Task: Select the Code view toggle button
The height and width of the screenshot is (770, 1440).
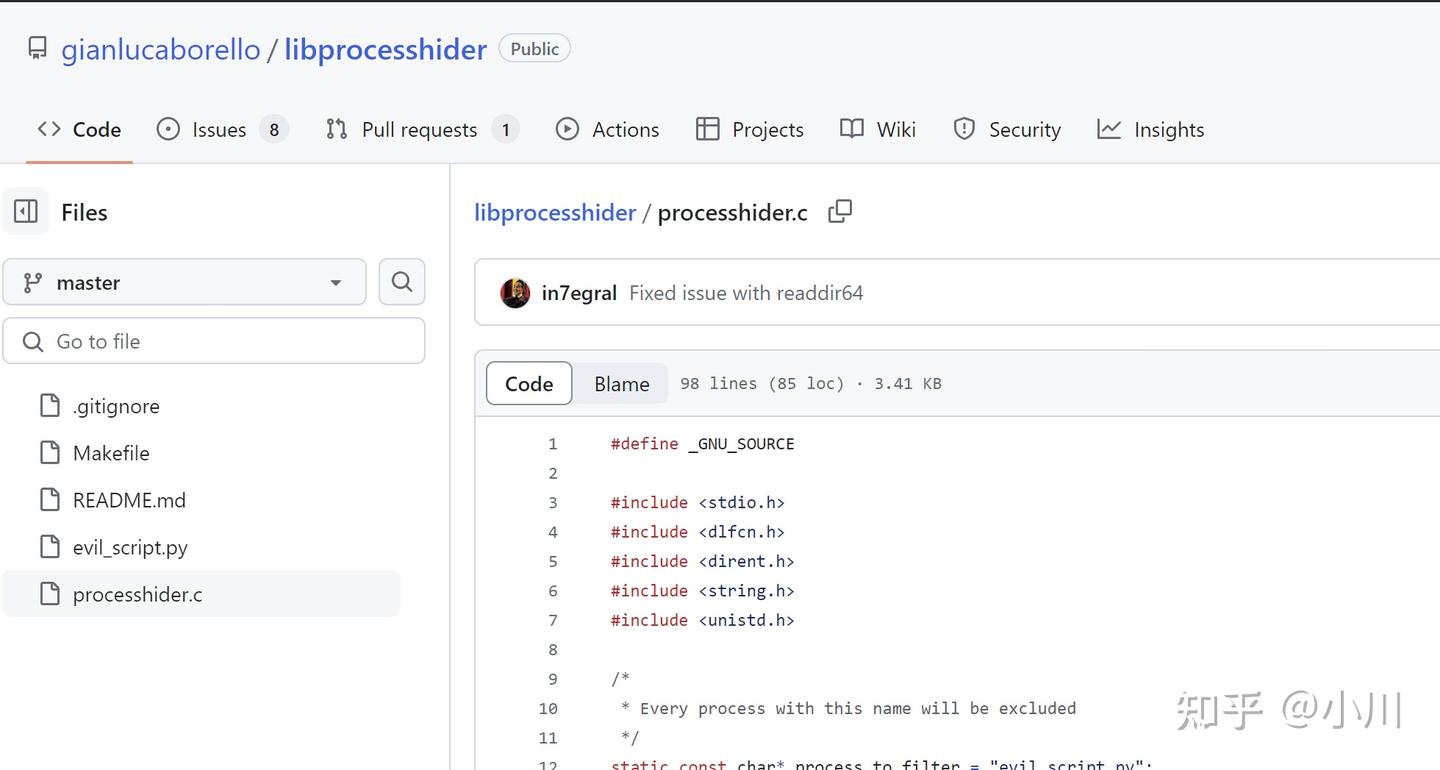Action: [529, 383]
